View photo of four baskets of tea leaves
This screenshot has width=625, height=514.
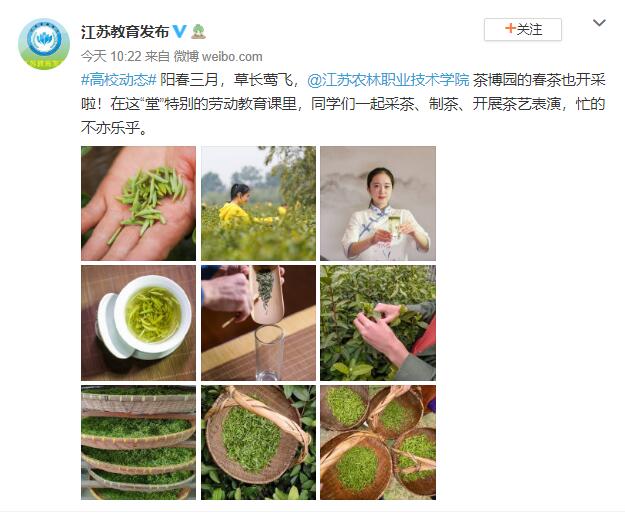378,443
